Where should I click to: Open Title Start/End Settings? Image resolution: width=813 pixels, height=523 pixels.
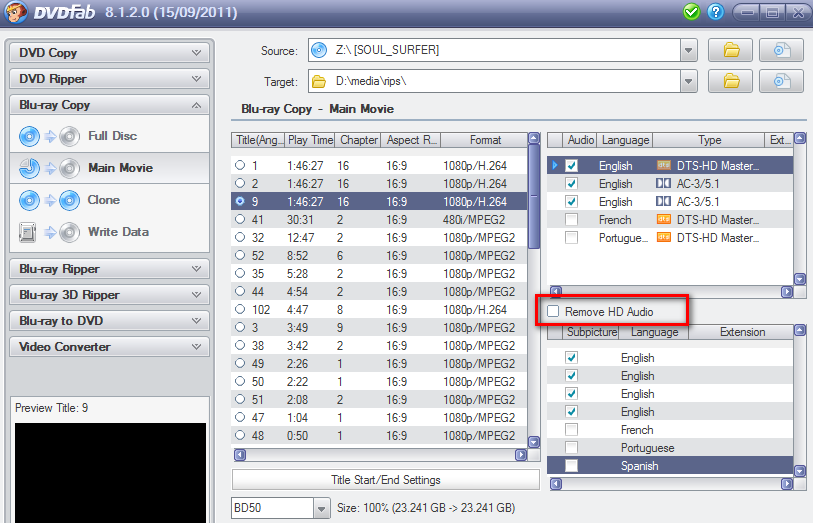pyautogui.click(x=385, y=480)
